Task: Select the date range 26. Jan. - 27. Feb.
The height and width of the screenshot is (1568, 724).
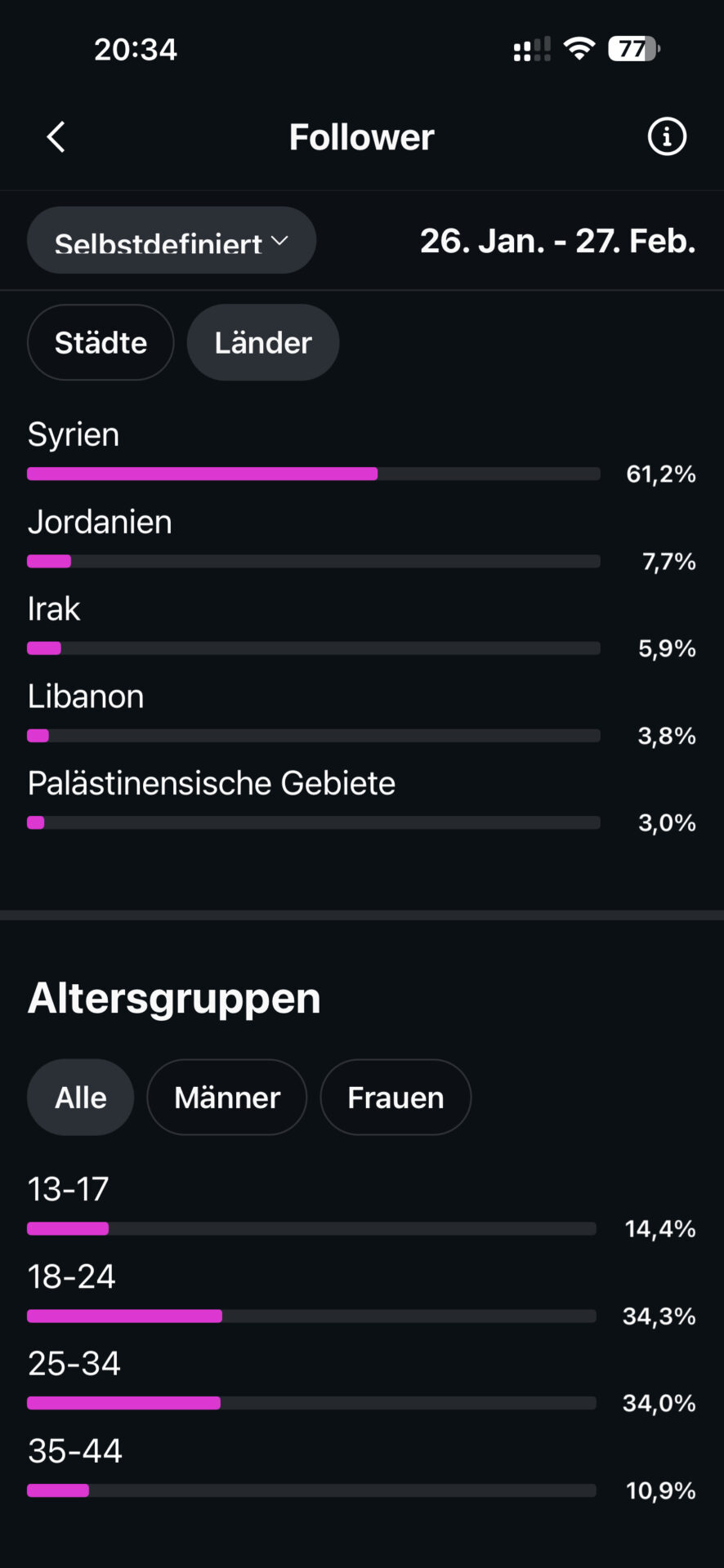Action: [557, 241]
